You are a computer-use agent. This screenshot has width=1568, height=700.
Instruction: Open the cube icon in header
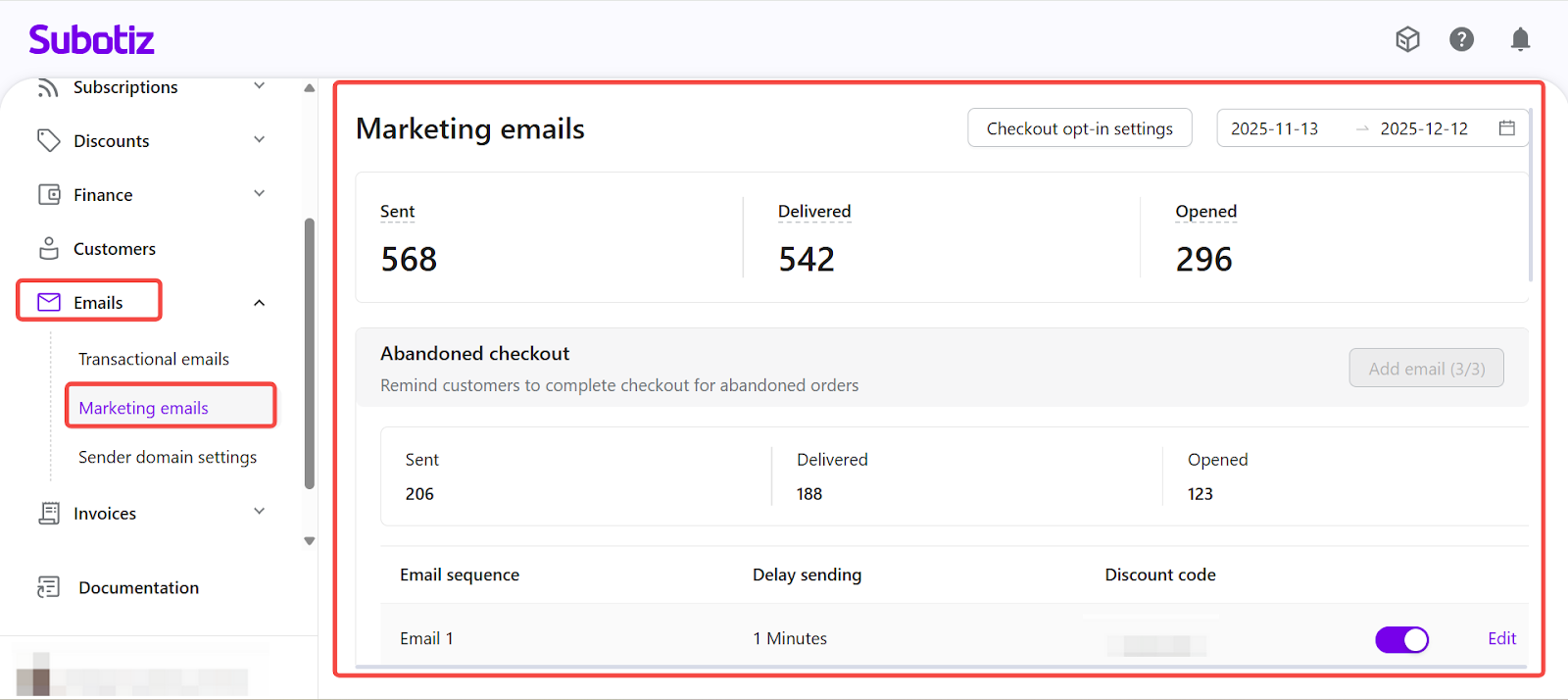(1407, 39)
